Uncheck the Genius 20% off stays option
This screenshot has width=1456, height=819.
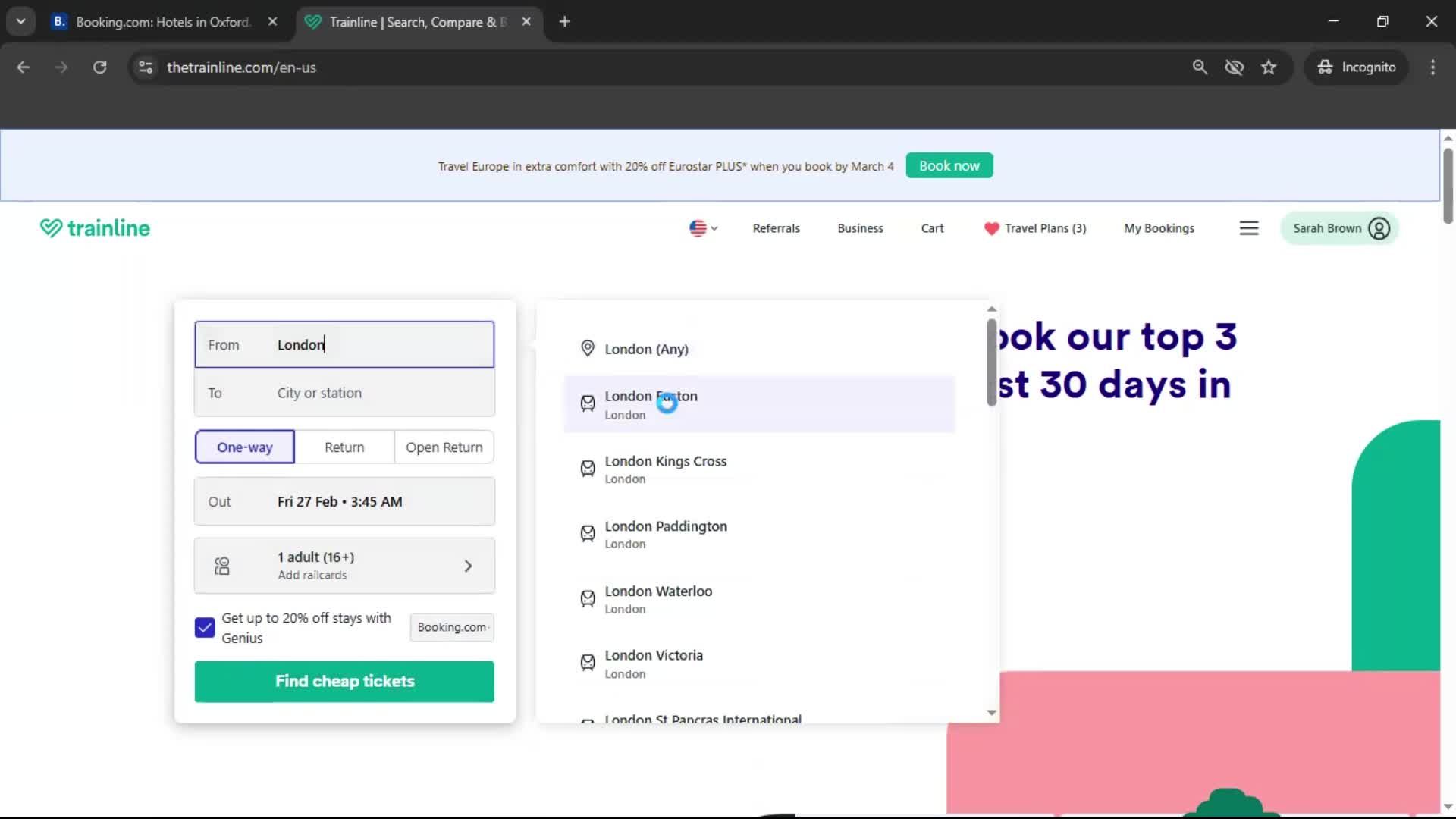203,627
